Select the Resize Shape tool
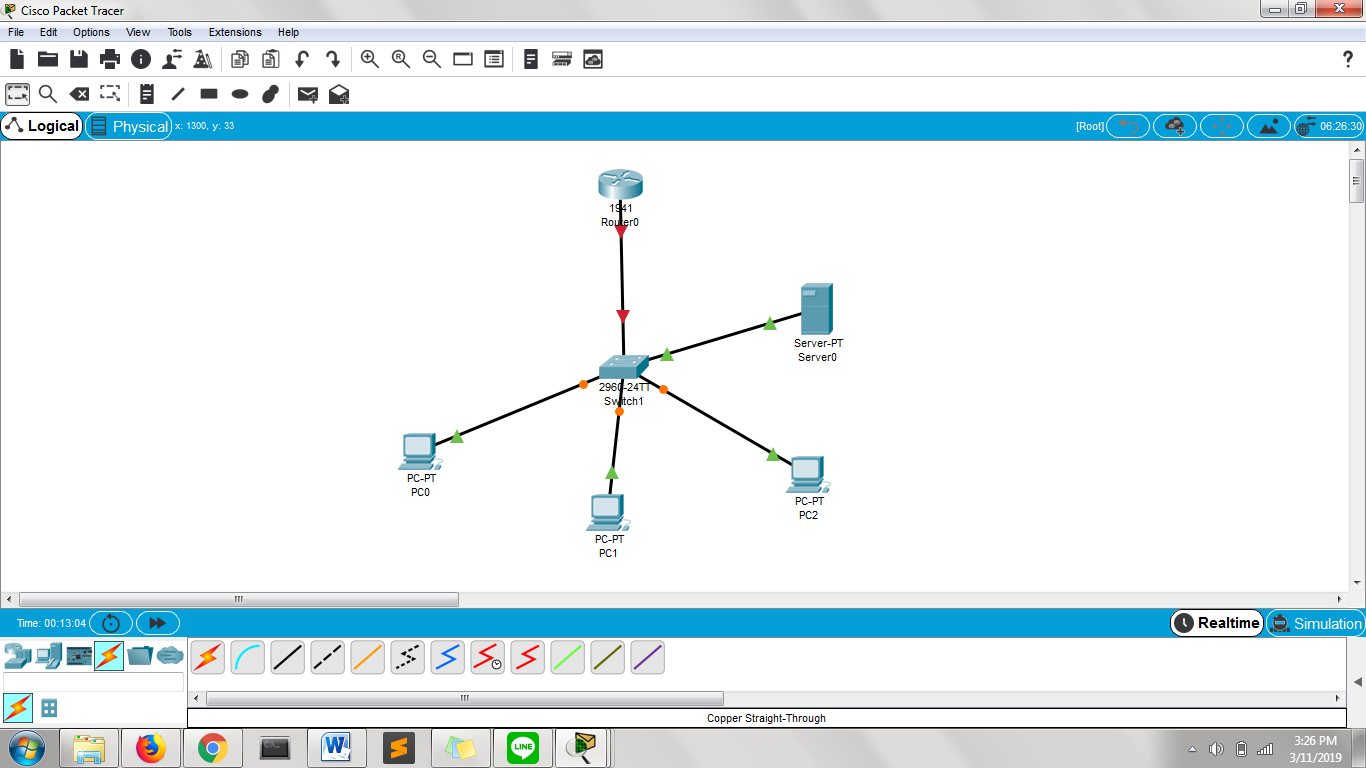This screenshot has width=1366, height=768. tap(110, 94)
